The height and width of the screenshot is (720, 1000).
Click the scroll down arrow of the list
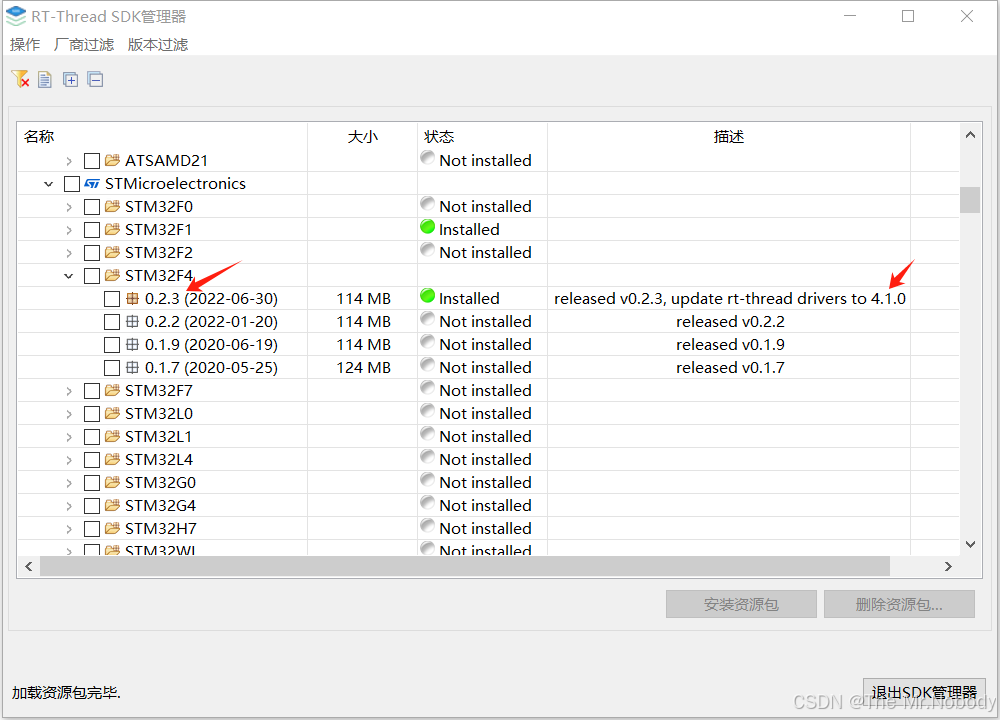[x=970, y=544]
